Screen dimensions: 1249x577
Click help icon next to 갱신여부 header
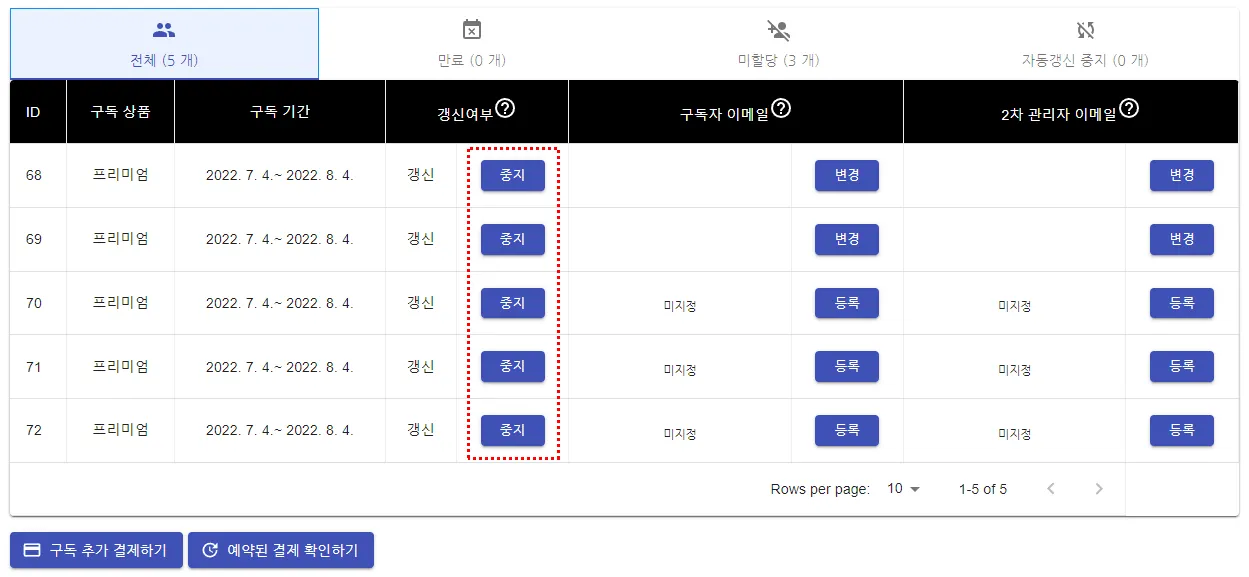pyautogui.click(x=506, y=108)
